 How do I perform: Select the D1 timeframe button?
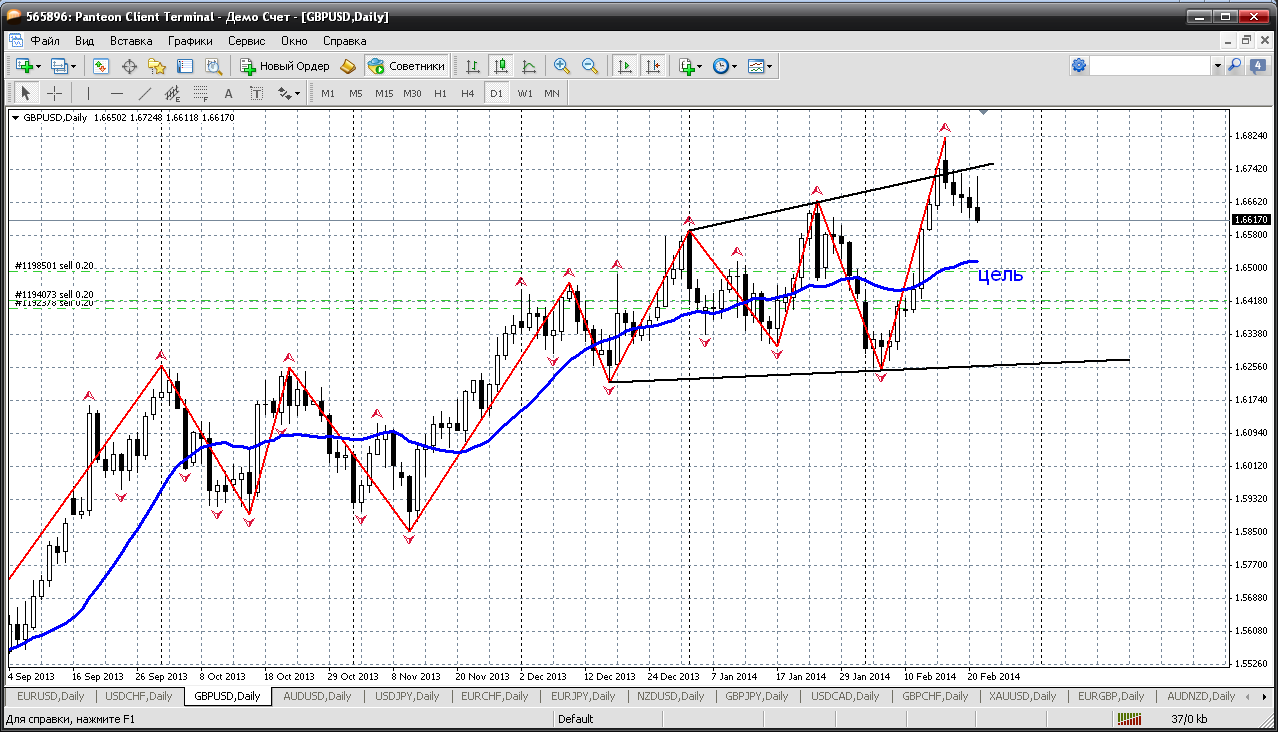[x=495, y=93]
